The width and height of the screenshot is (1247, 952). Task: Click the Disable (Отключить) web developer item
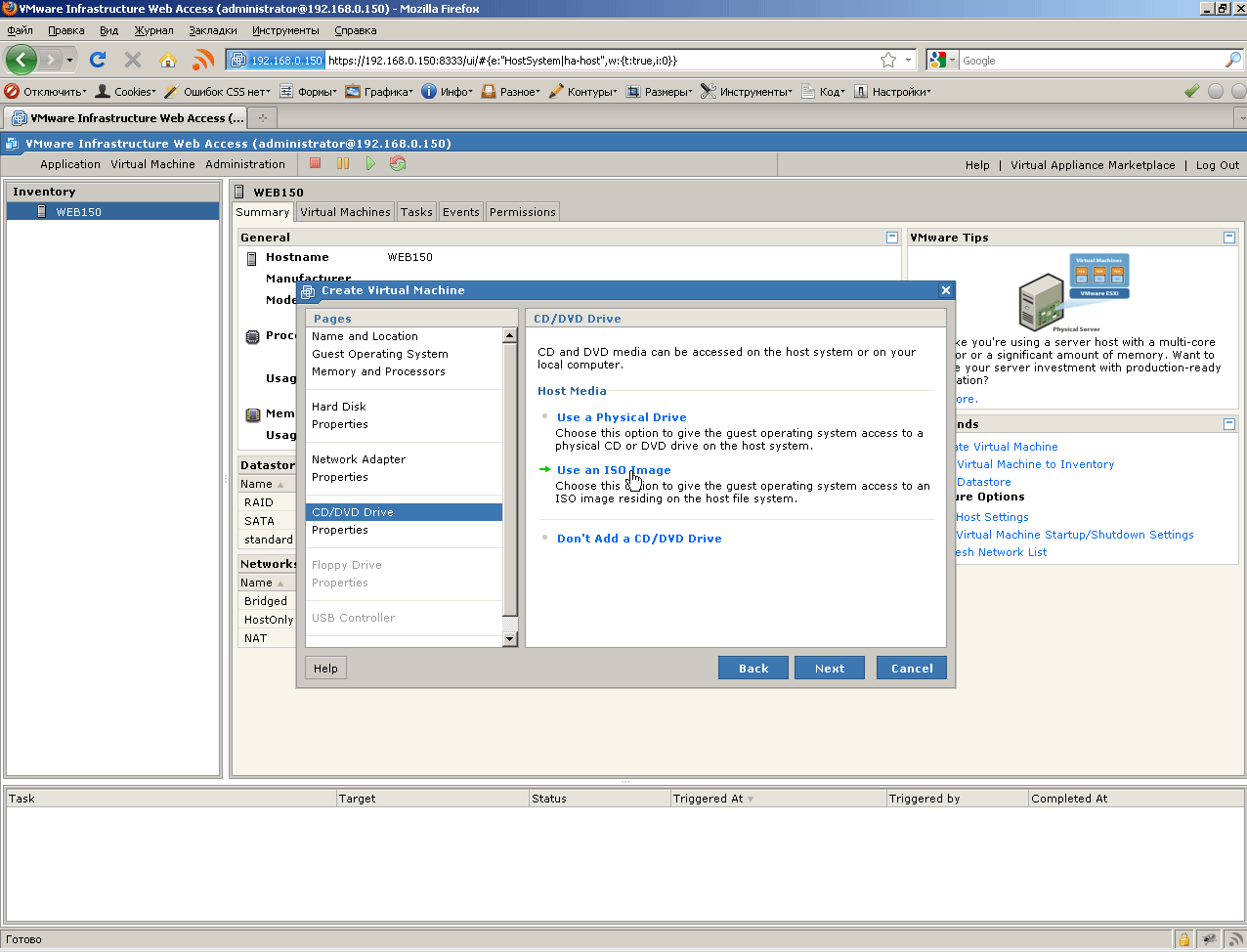pyautogui.click(x=45, y=91)
